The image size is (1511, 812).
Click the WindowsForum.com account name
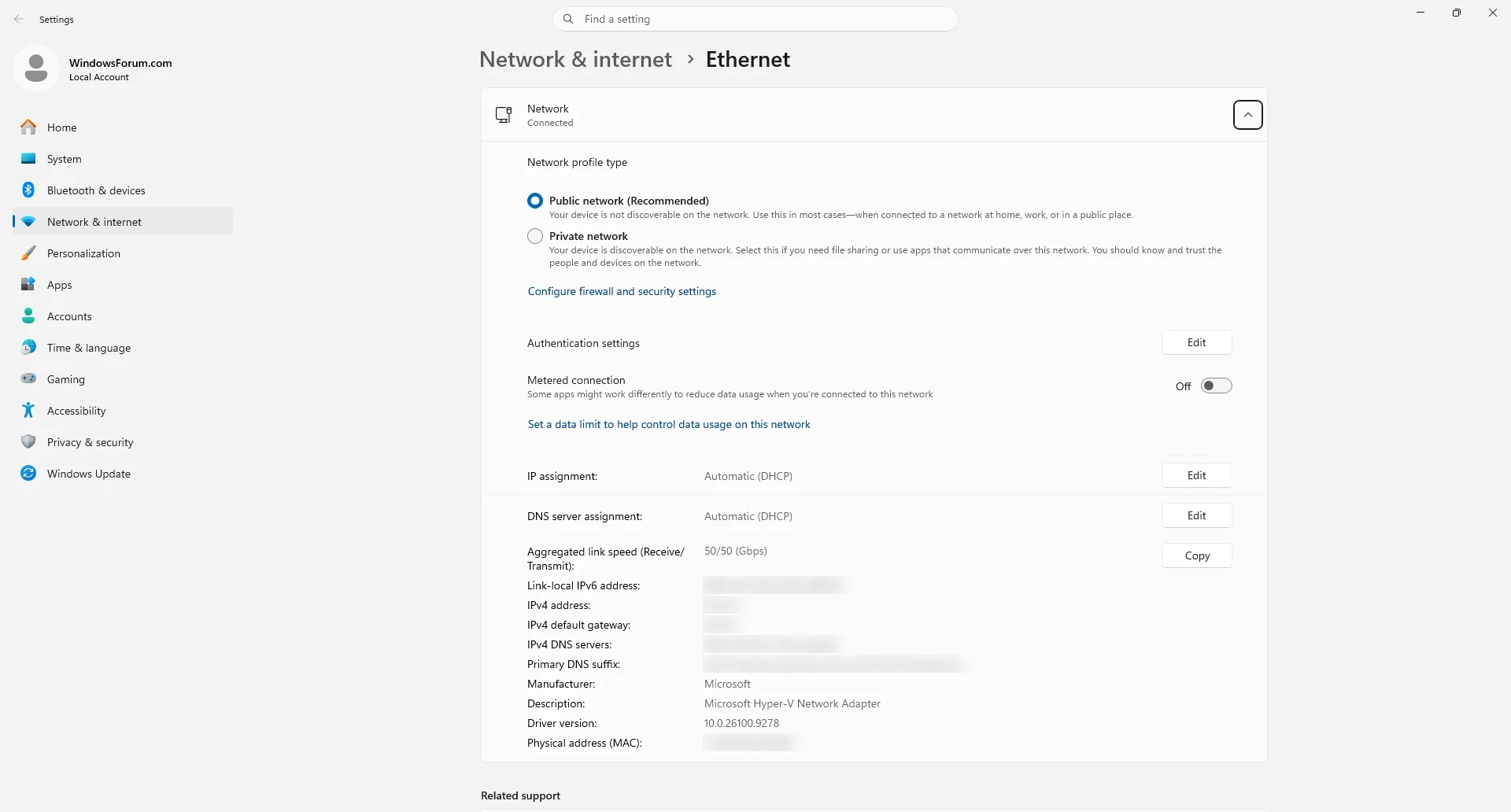click(120, 63)
